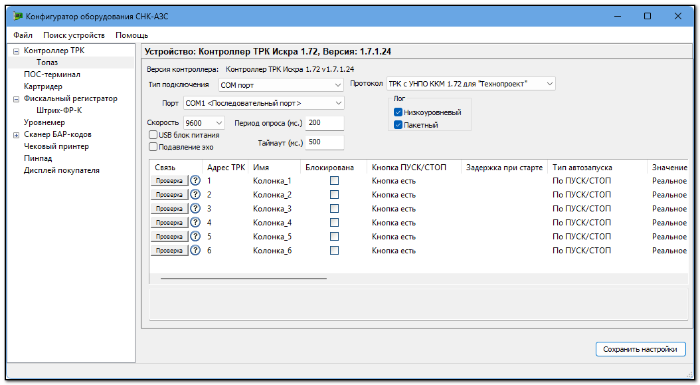The width and height of the screenshot is (700, 385).
Task: Expand the Сканер БАР-кодов tree node
Action: (16, 134)
